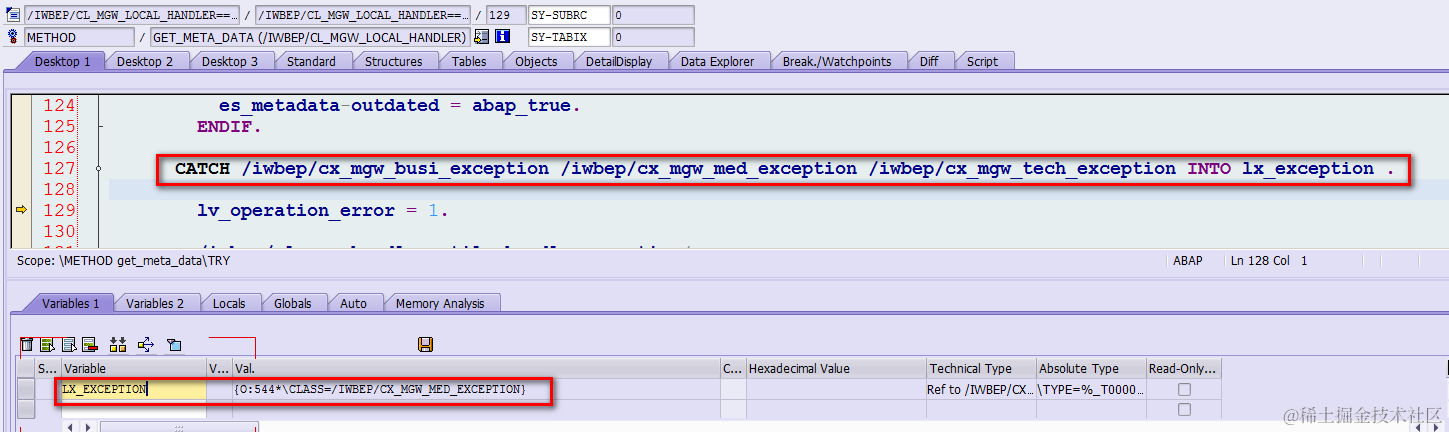Click the variables table horizontal scrollbar
Image resolution: width=1449 pixels, height=432 pixels.
pos(180,427)
